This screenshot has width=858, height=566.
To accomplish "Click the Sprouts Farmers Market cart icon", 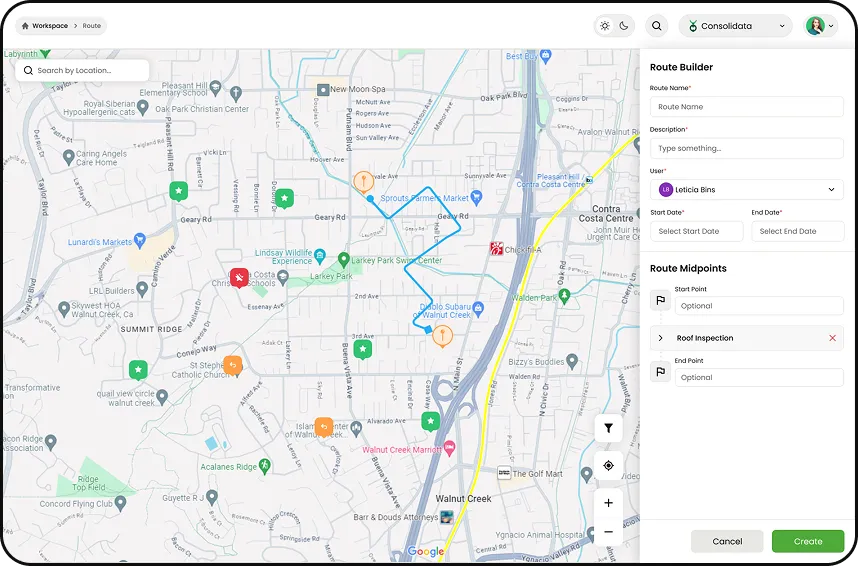I will click(x=476, y=197).
